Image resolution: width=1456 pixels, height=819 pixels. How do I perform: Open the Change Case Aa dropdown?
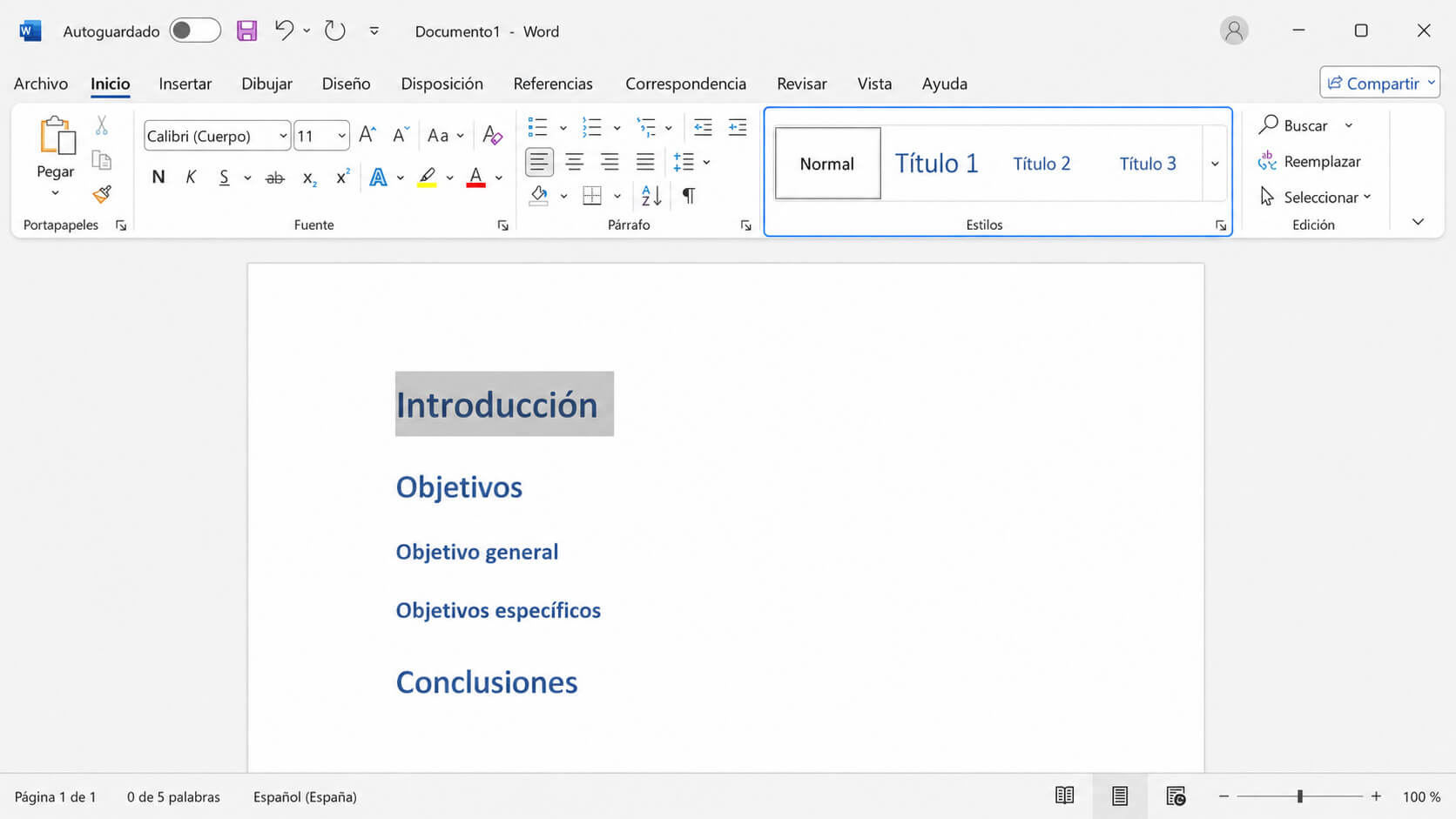coord(445,135)
